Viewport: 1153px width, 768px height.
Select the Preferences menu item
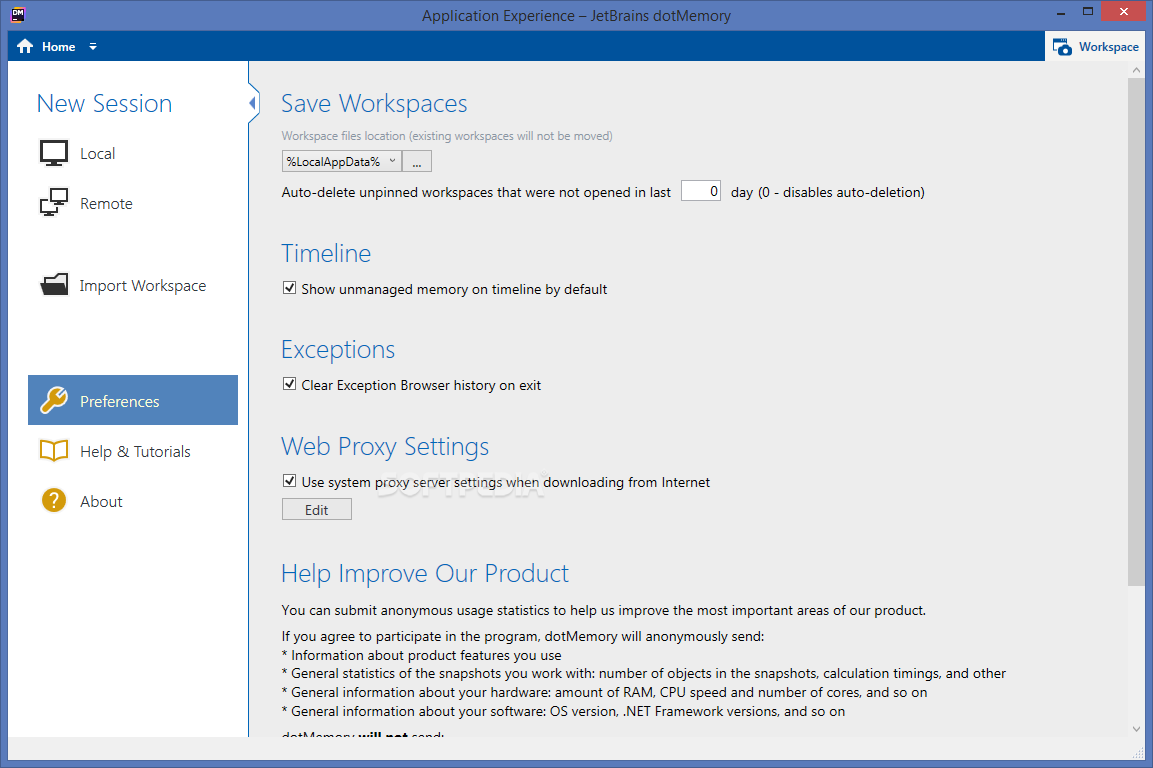coord(133,400)
